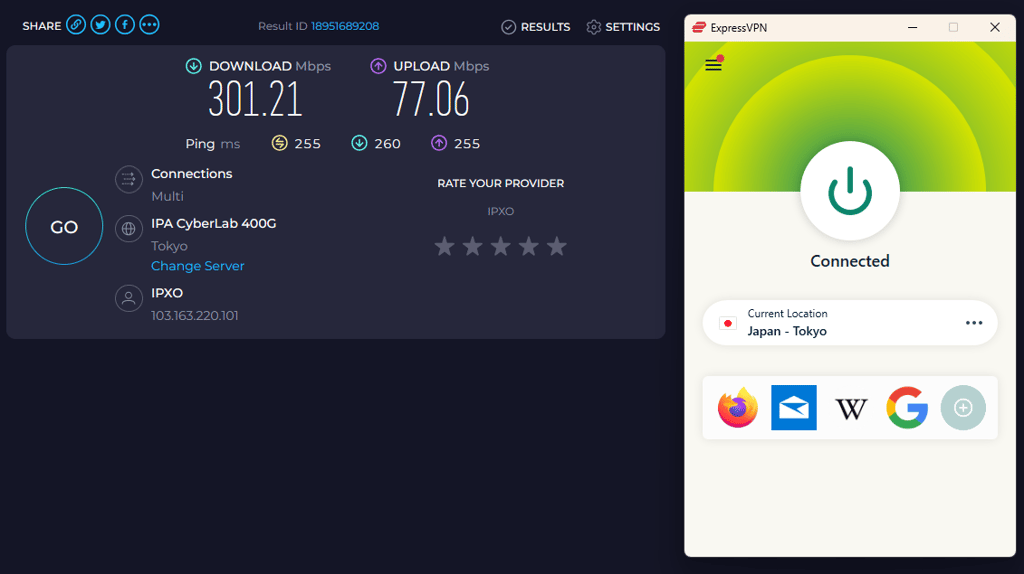Screen dimensions: 1024x574
Task: Rate provider two stars
Action: pyautogui.click(x=472, y=246)
